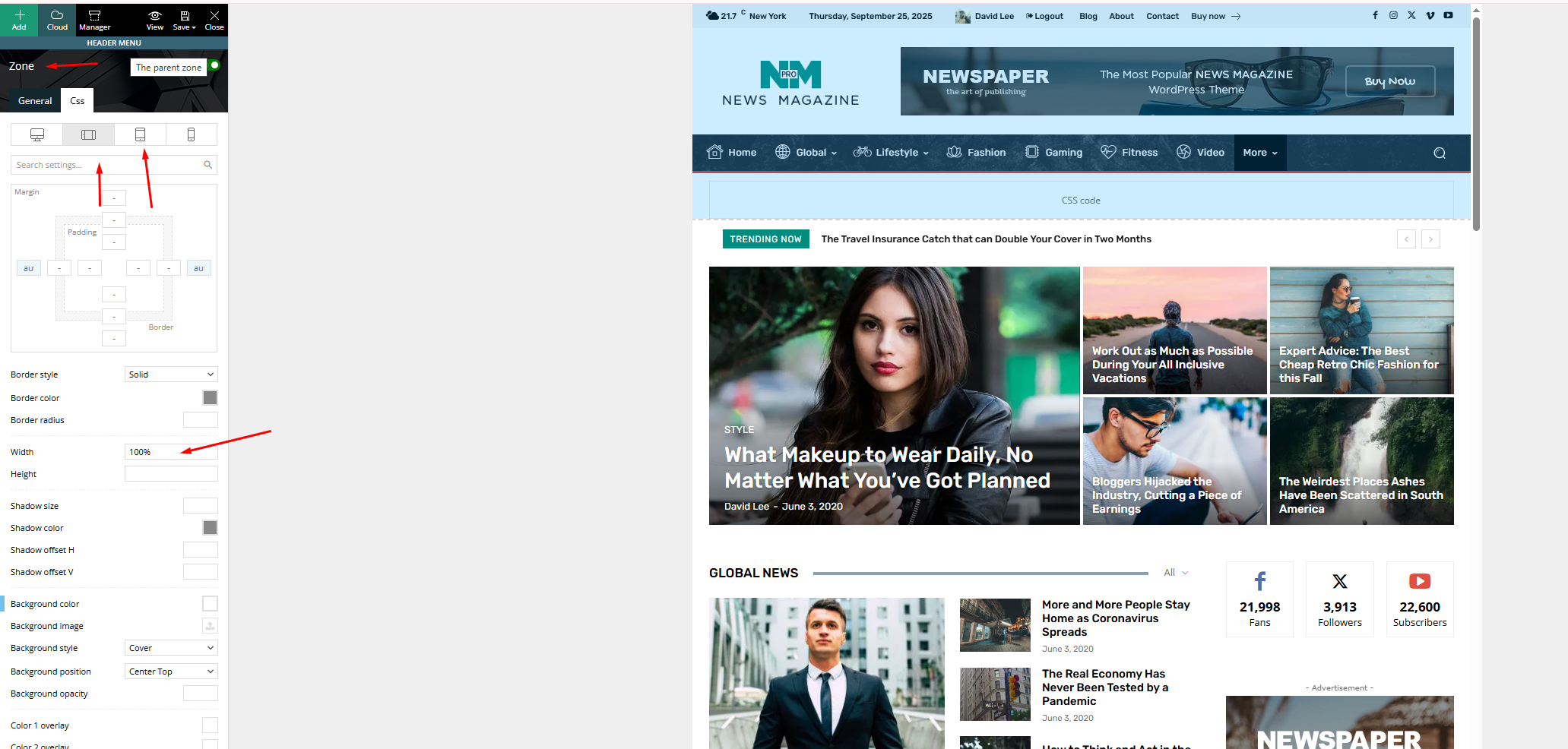Click the NM News Magazine logo
Image resolution: width=1568 pixels, height=749 pixels.
click(x=790, y=83)
